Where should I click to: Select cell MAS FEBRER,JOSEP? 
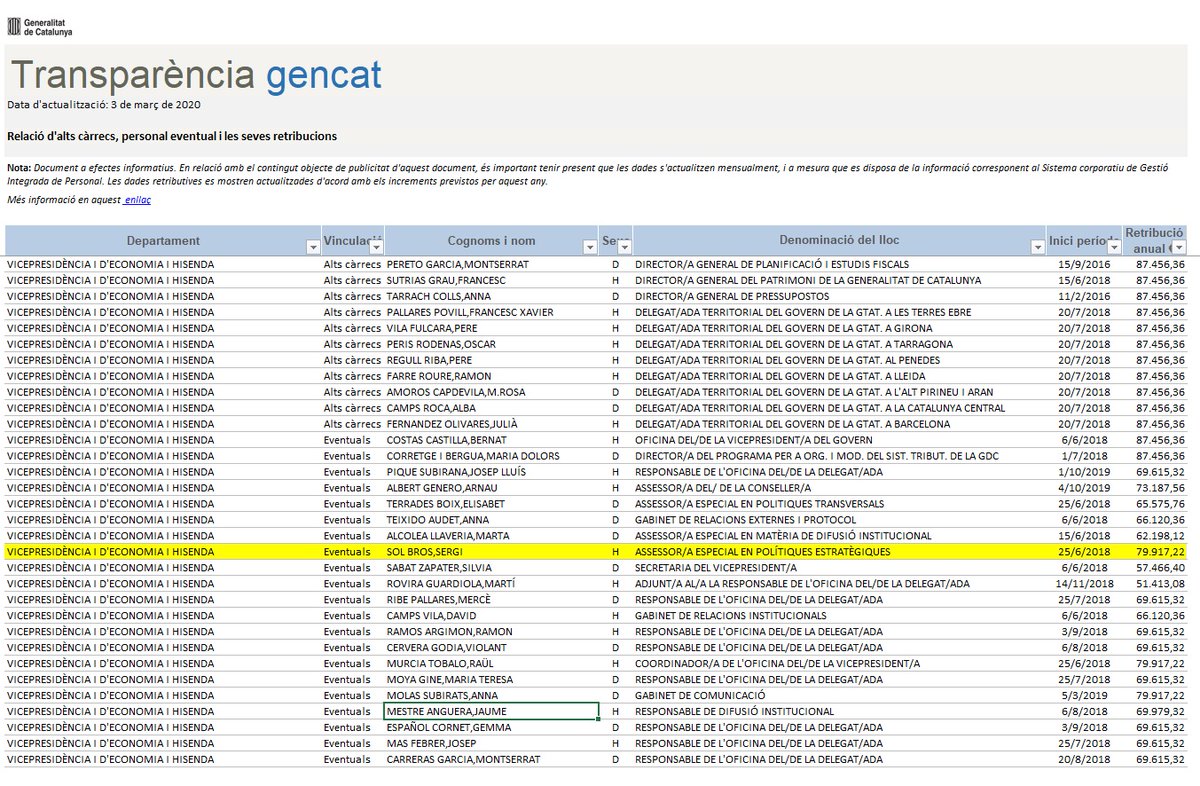[x=492, y=743]
